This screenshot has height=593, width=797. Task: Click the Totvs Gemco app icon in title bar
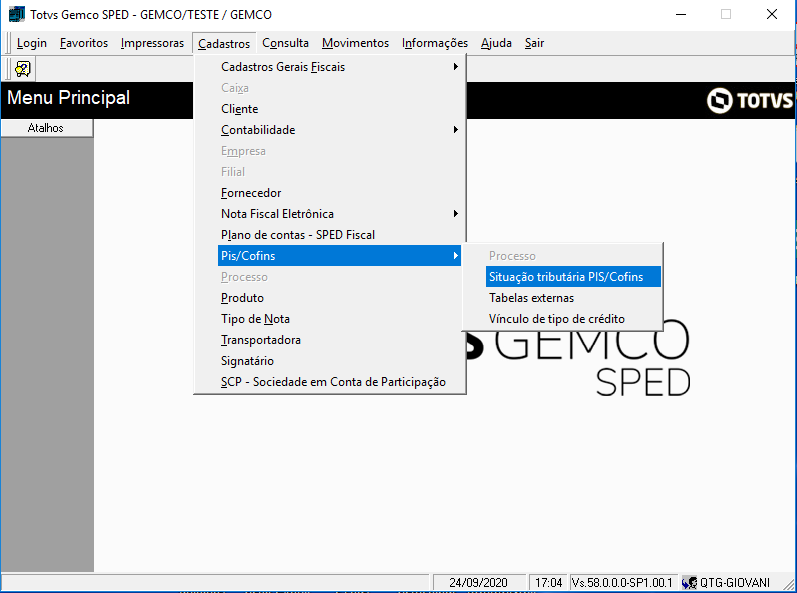[x=16, y=14]
